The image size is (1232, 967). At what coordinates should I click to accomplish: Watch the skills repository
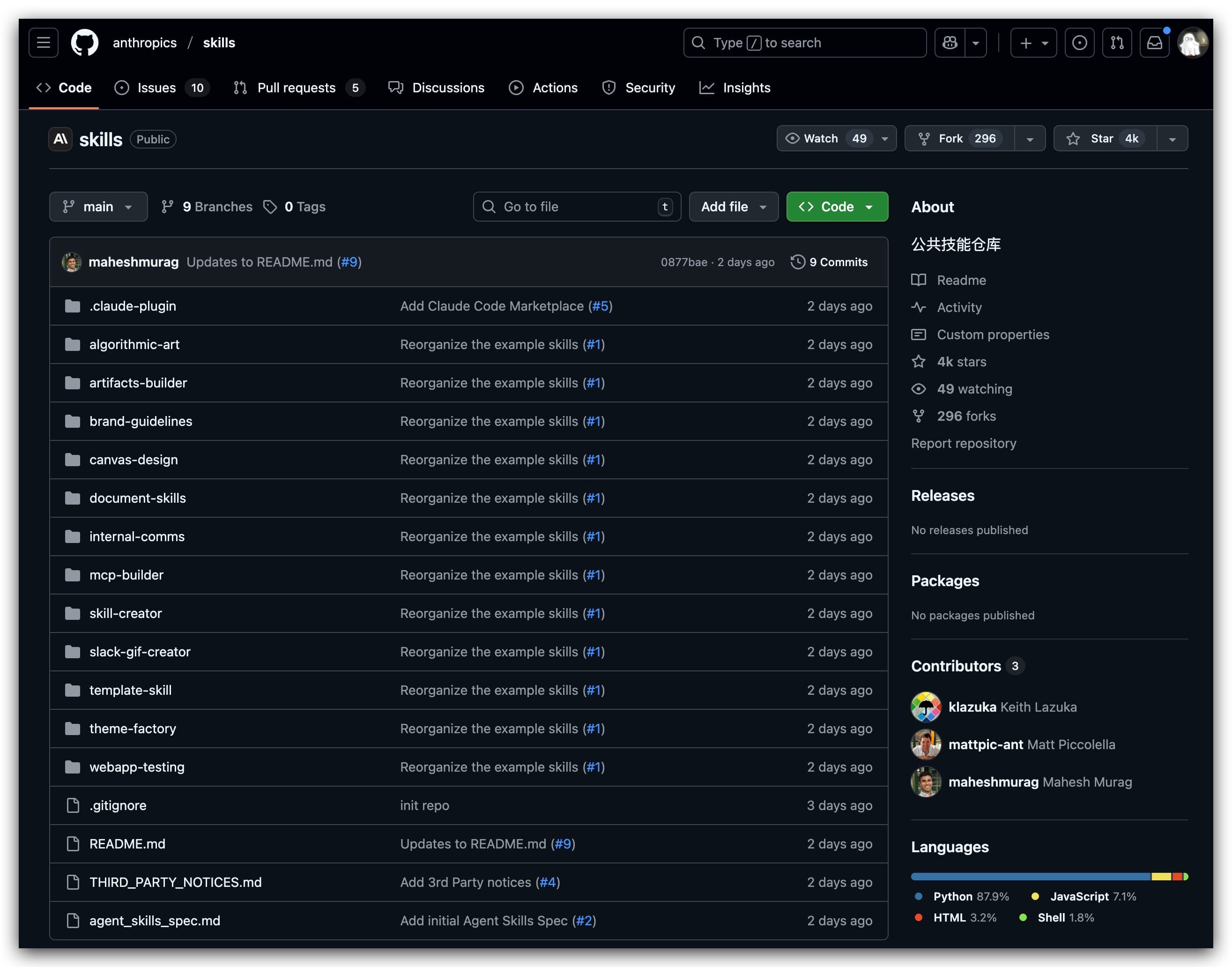pyautogui.click(x=820, y=138)
